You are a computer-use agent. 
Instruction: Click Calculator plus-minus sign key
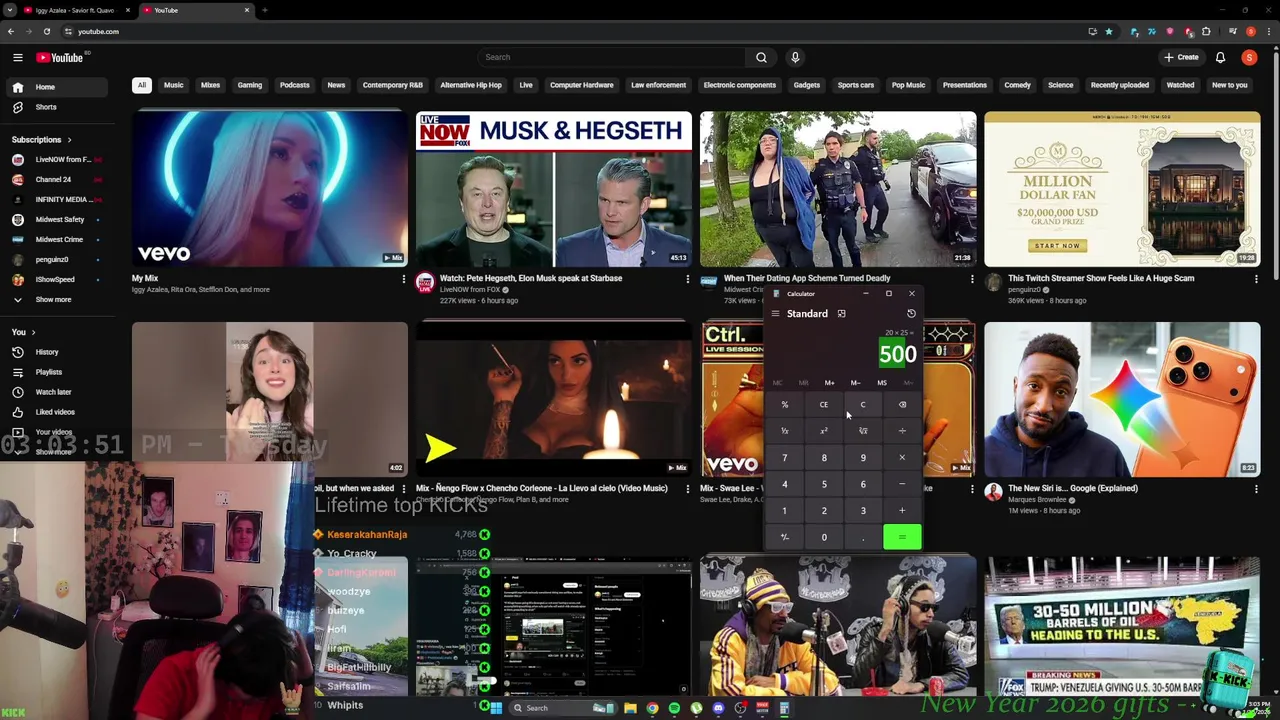[x=785, y=537]
